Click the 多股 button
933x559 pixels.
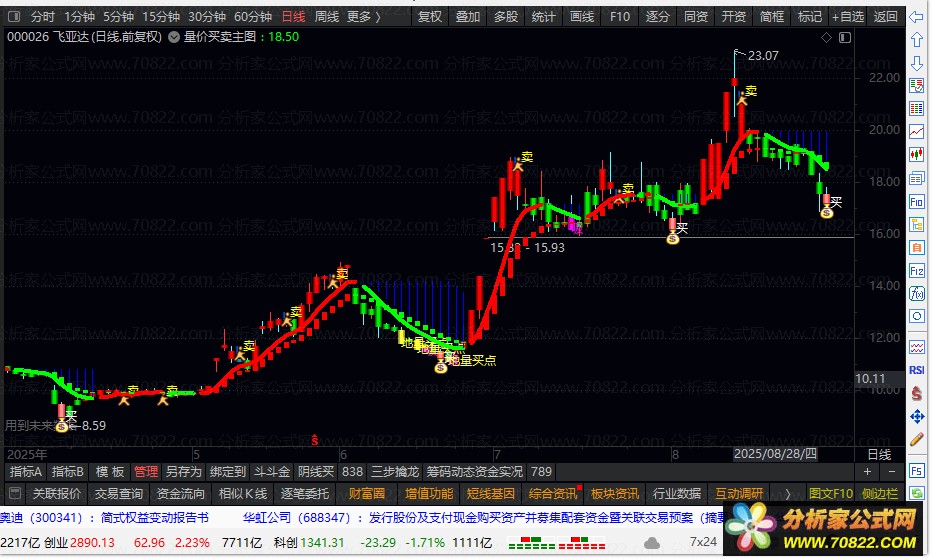506,17
